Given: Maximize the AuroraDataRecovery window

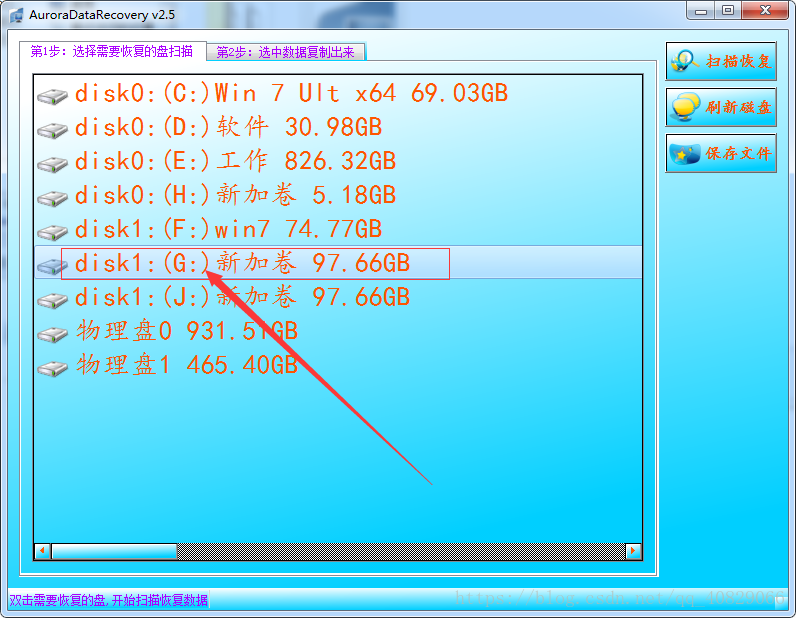Looking at the screenshot, I should (x=728, y=11).
